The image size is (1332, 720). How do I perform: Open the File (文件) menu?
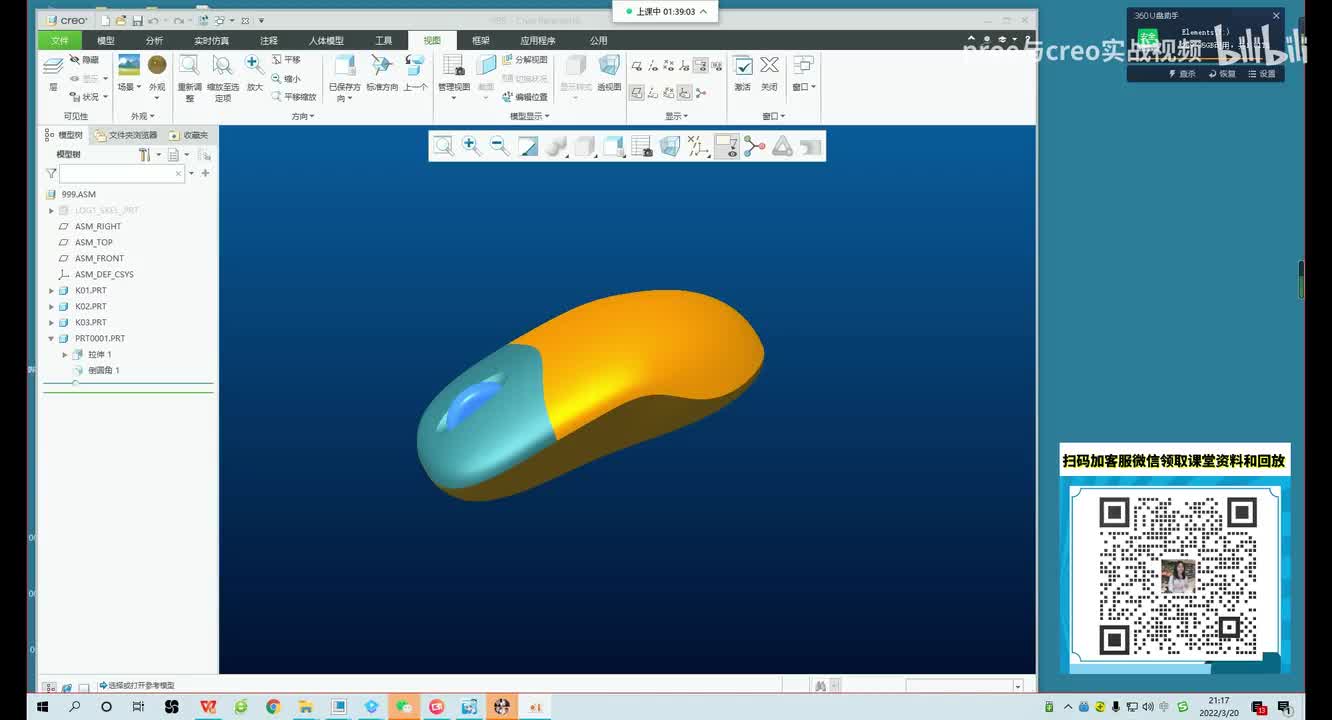coord(60,41)
